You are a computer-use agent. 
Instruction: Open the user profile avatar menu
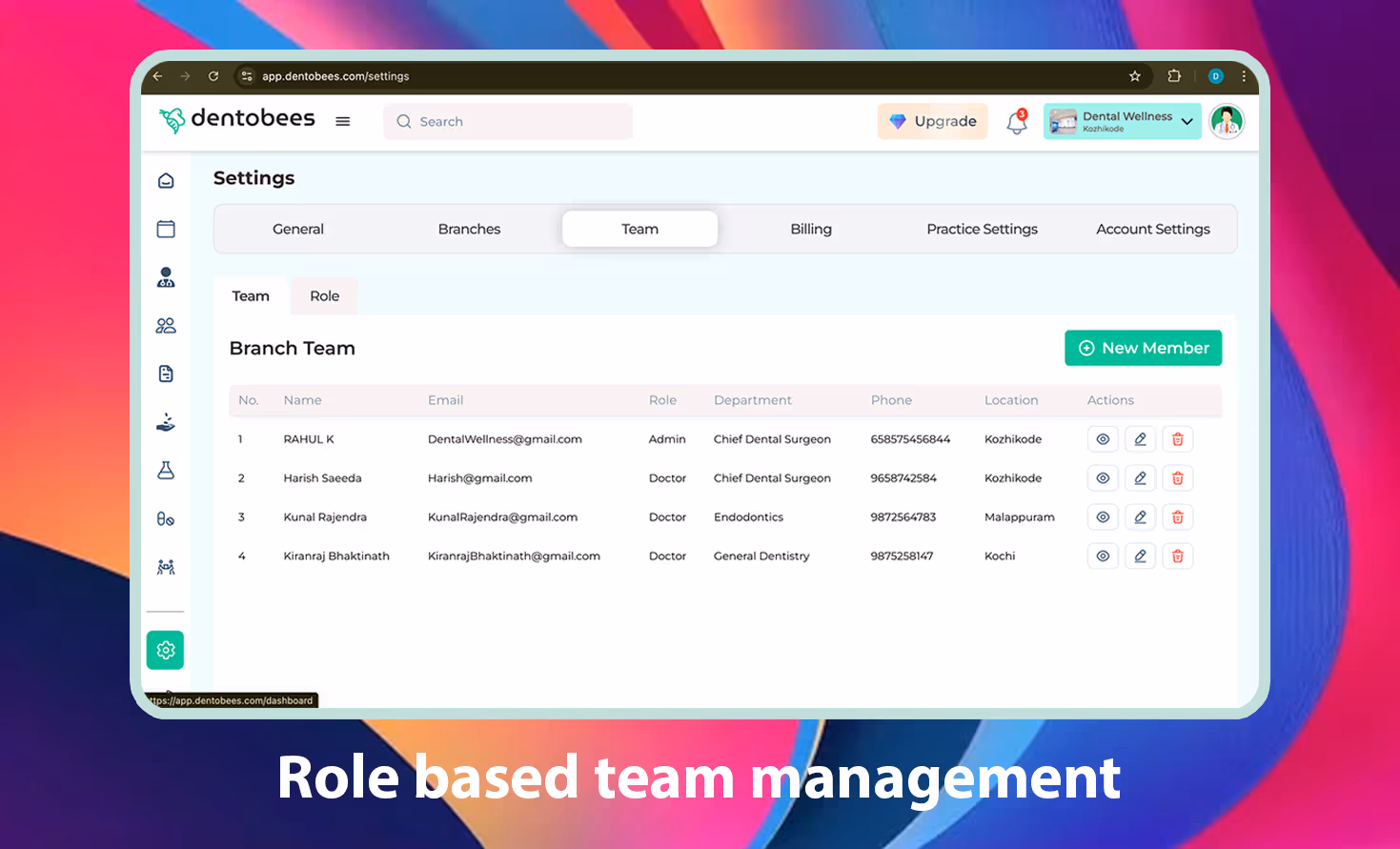(1227, 122)
